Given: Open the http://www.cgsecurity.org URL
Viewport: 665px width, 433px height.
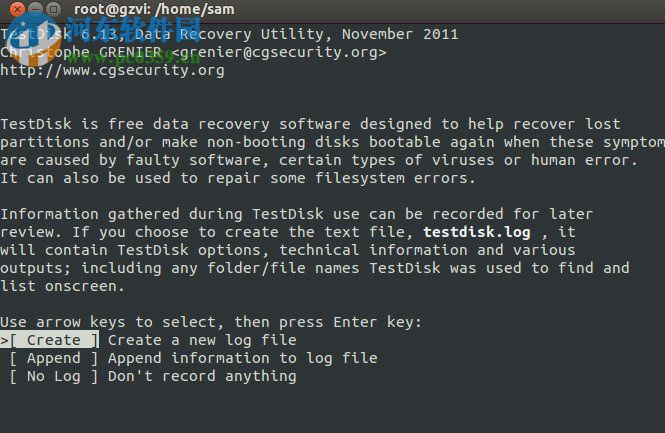Looking at the screenshot, I should [112, 70].
